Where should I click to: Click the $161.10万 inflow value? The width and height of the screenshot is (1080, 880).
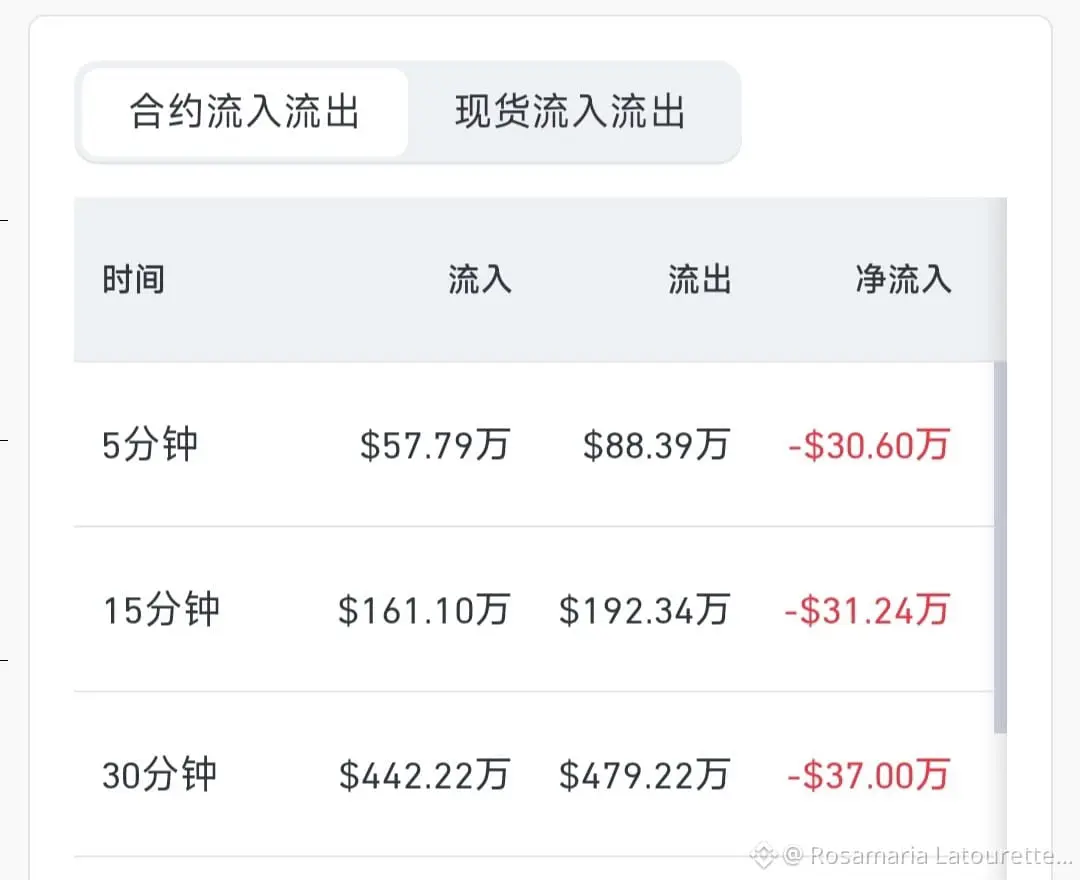(x=424, y=610)
